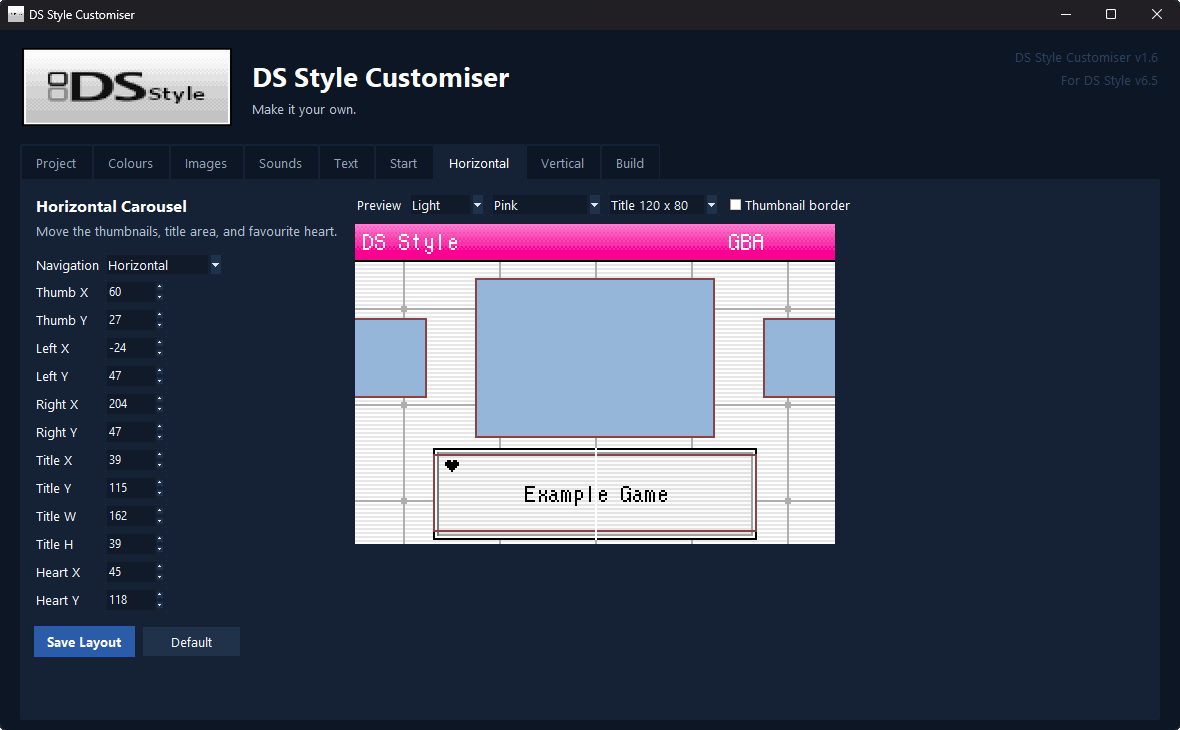This screenshot has height=730, width=1180.
Task: Open the Light preview theme dropdown
Action: (x=446, y=205)
